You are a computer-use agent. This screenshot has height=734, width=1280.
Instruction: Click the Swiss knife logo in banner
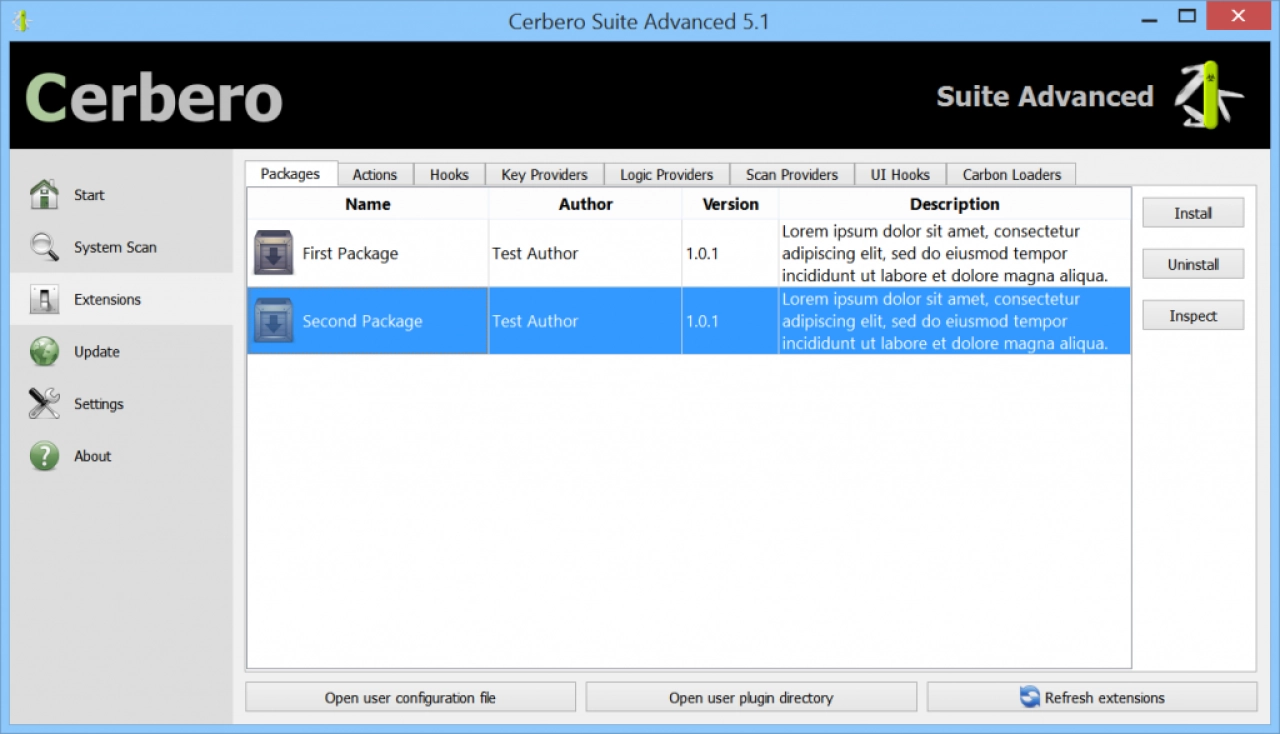(1207, 96)
